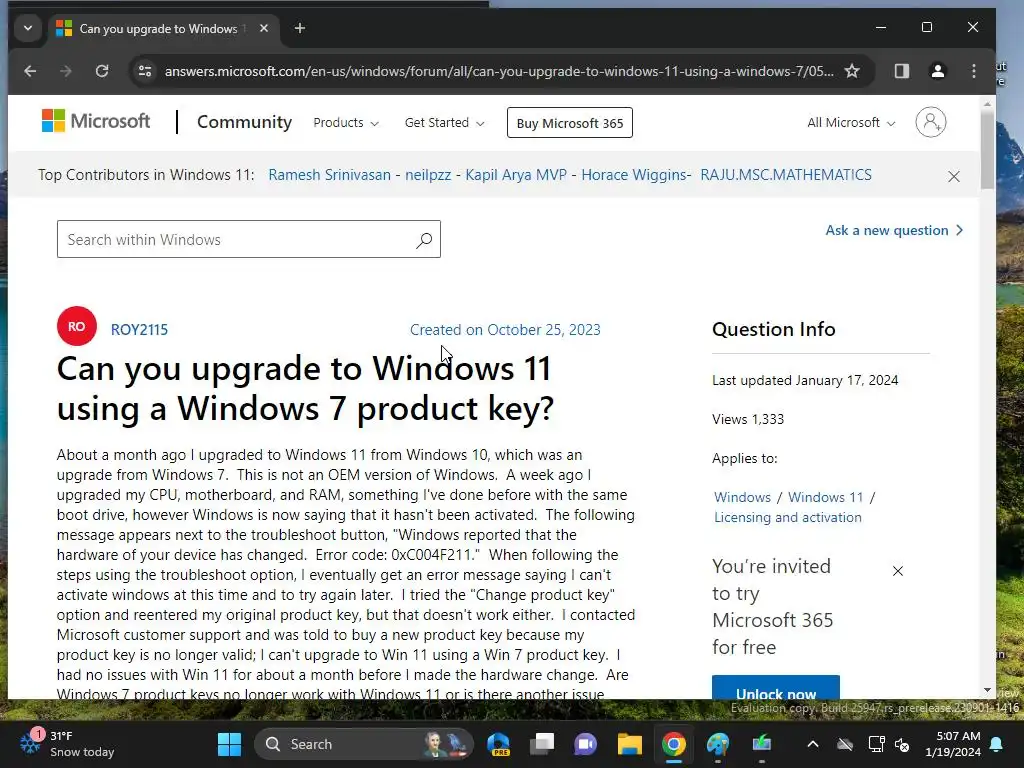Open the Community home link
This screenshot has height=768, width=1024.
click(244, 122)
